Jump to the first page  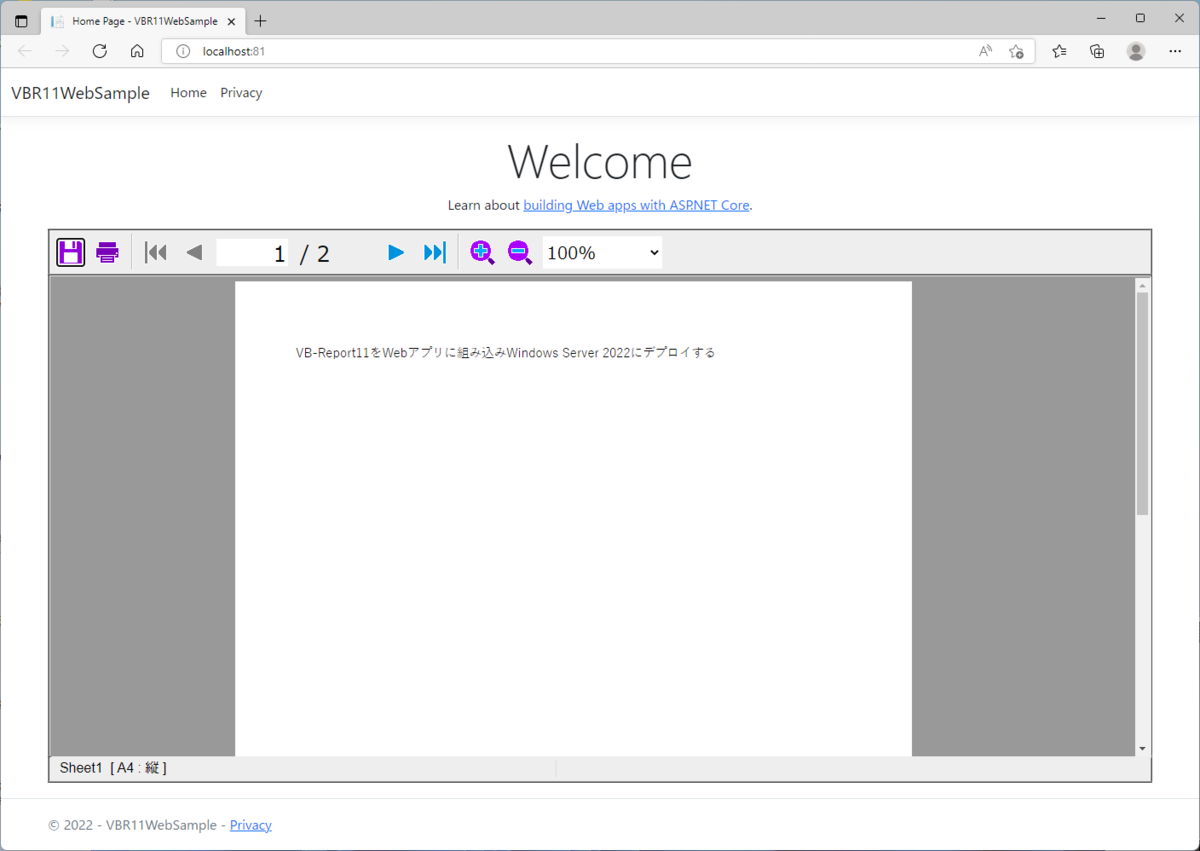coord(155,252)
